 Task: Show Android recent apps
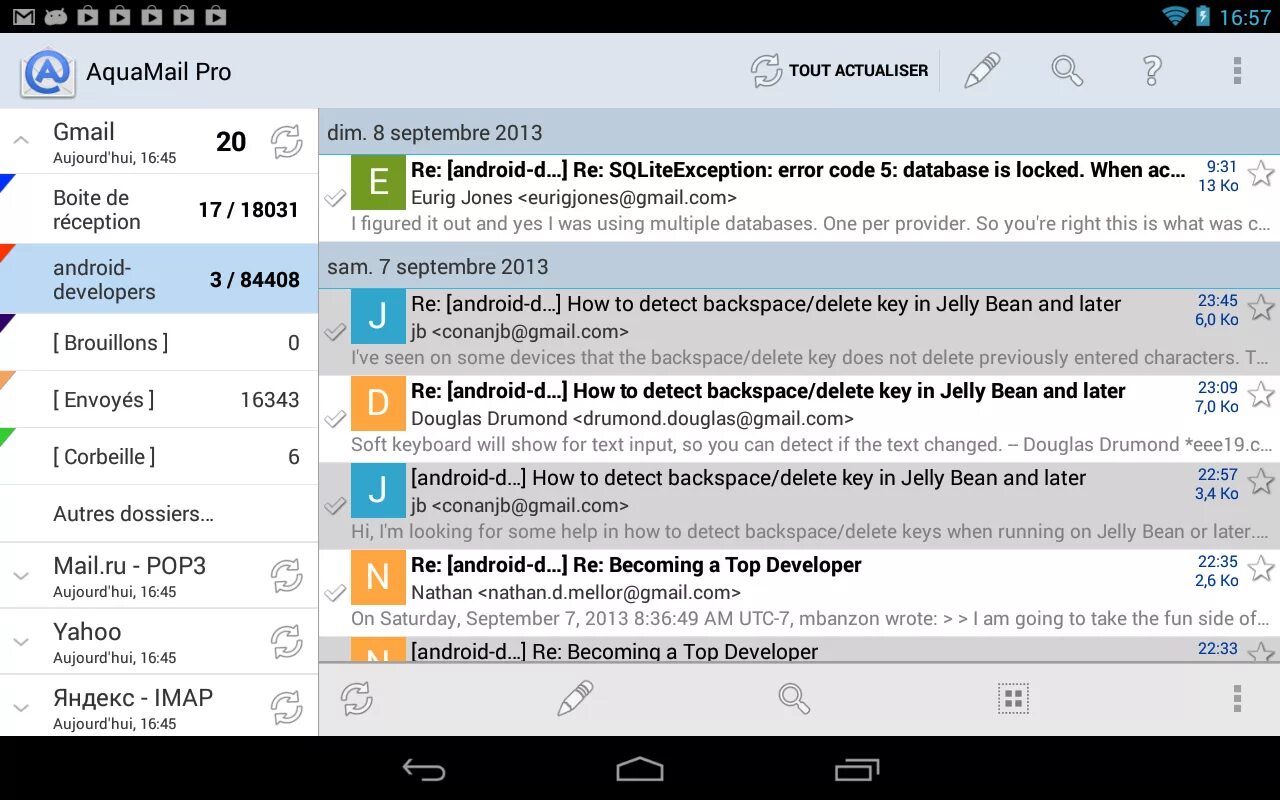(x=857, y=769)
